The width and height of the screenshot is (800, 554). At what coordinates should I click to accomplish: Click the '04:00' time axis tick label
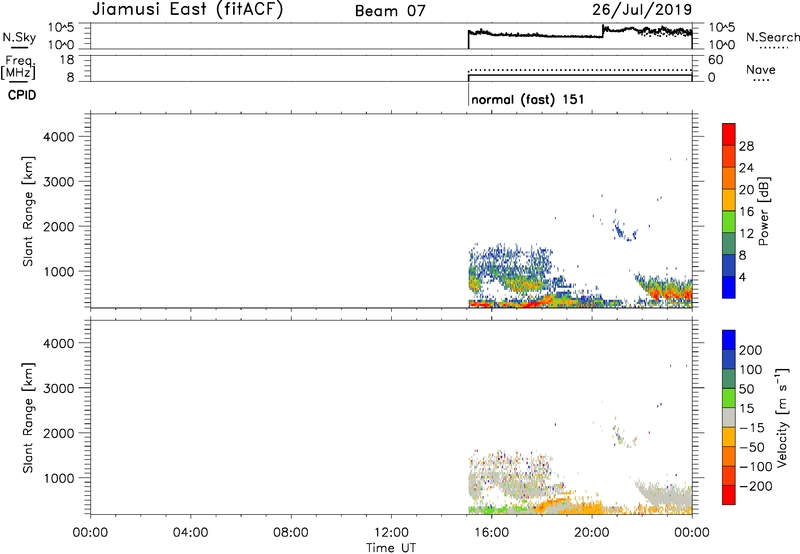coord(190,533)
